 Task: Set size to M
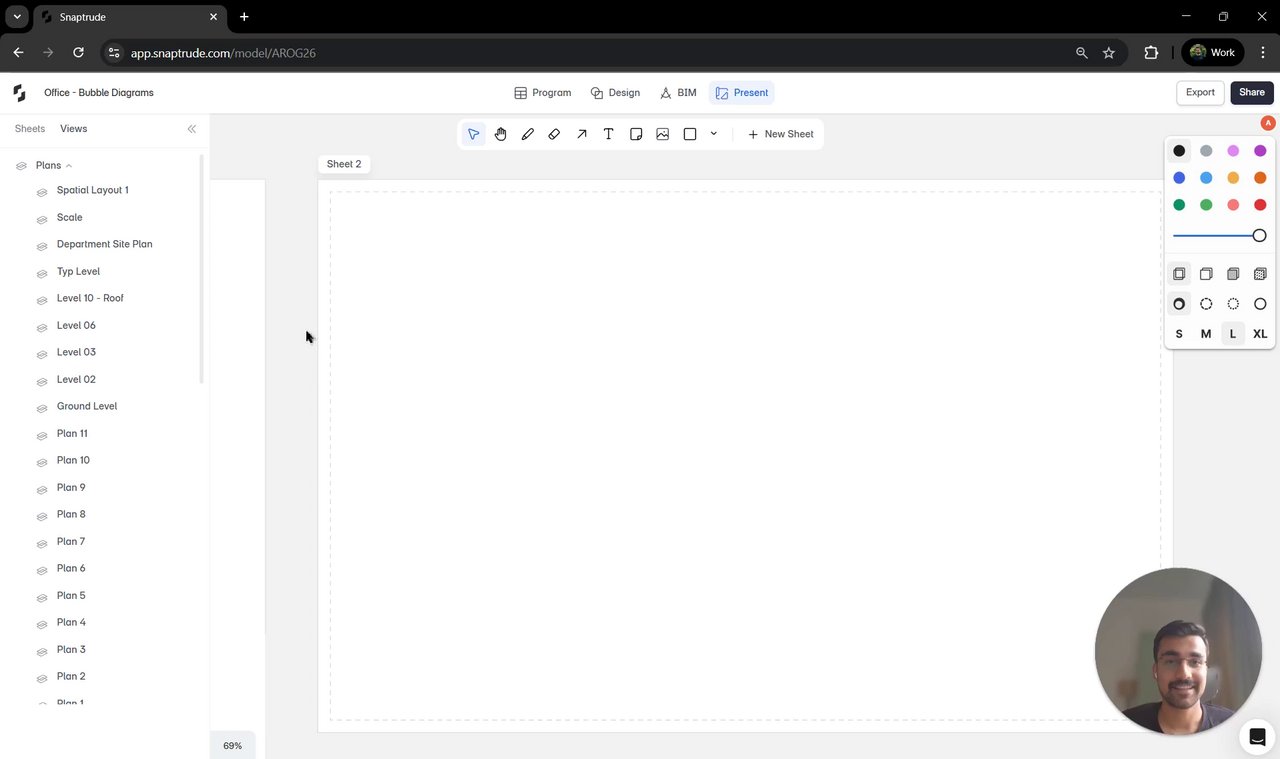tap(1206, 334)
